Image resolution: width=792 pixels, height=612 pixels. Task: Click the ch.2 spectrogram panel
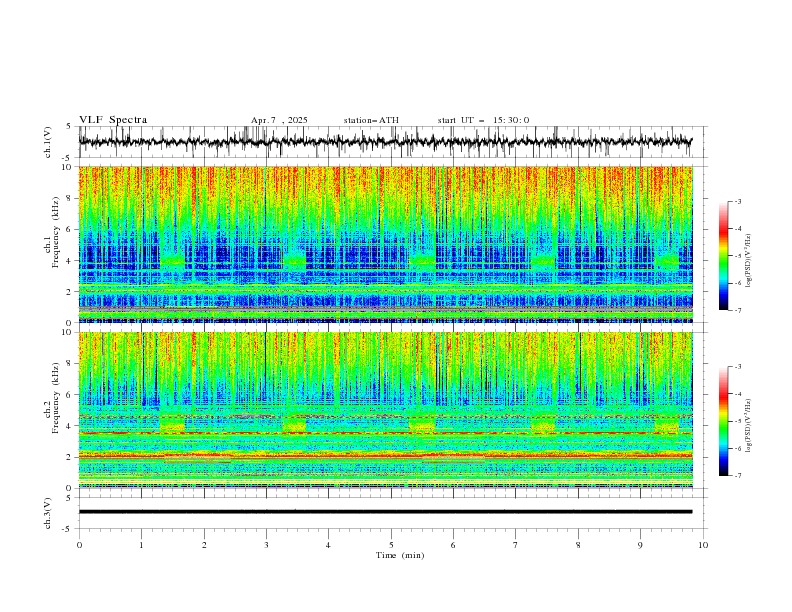tap(386, 410)
